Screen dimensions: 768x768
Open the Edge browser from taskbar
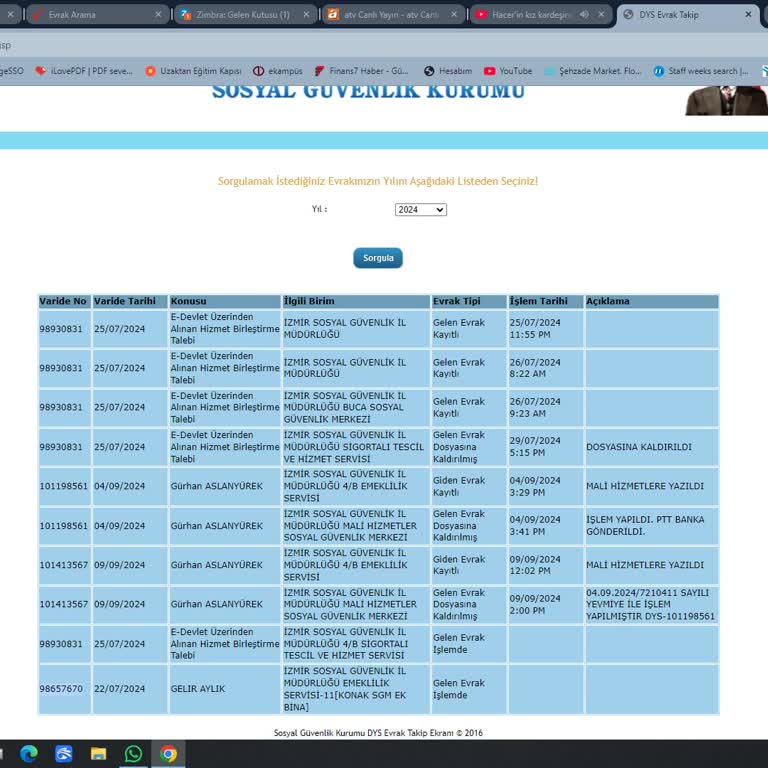tap(29, 753)
